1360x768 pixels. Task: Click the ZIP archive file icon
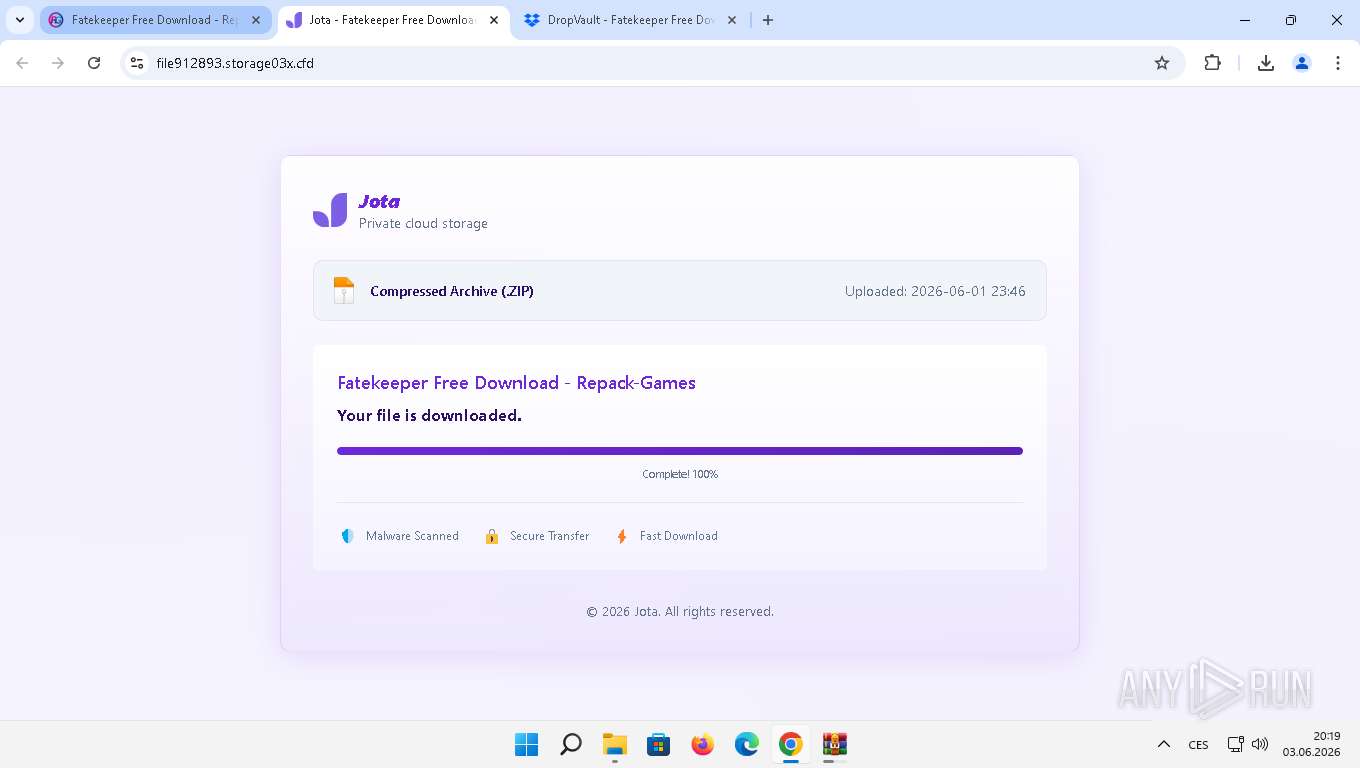[x=344, y=291]
